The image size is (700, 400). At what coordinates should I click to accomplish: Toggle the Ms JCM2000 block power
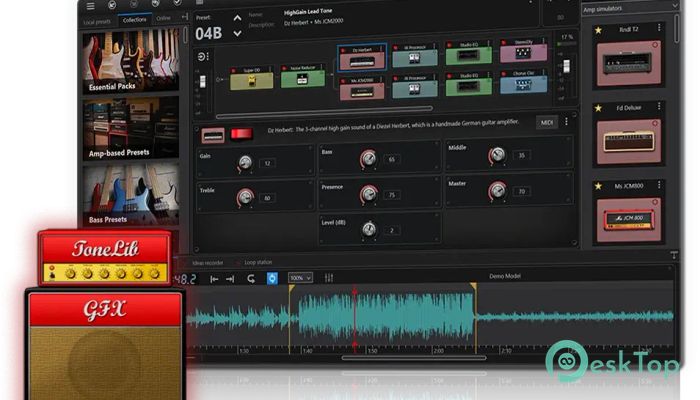[x=343, y=80]
